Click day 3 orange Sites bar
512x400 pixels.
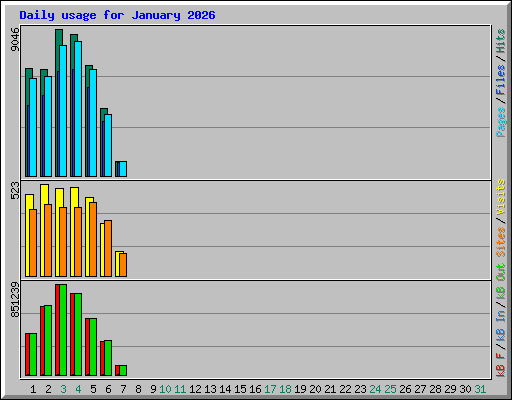point(63,242)
